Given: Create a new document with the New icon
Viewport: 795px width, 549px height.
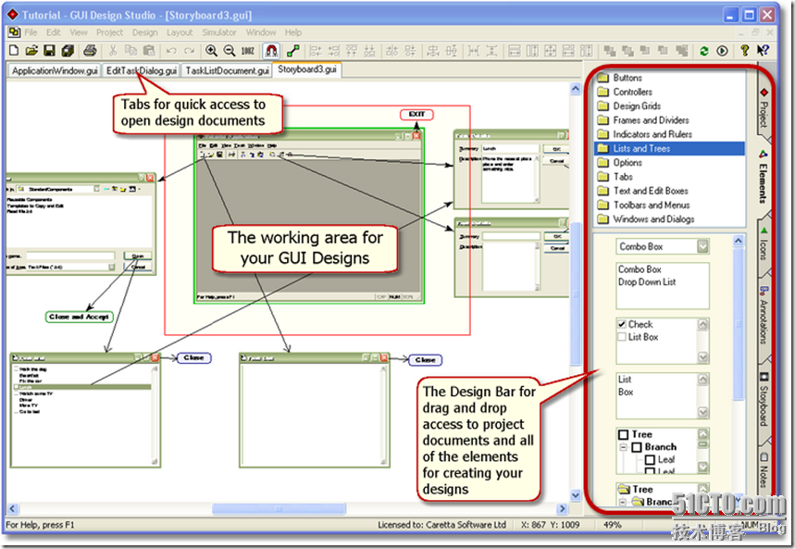Looking at the screenshot, I should coord(14,50).
